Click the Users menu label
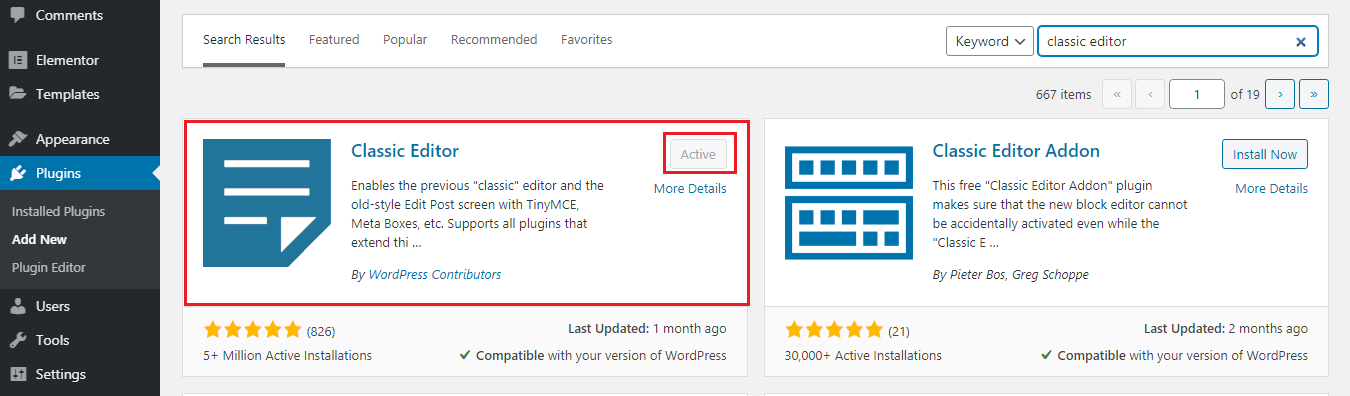 pyautogui.click(x=53, y=306)
